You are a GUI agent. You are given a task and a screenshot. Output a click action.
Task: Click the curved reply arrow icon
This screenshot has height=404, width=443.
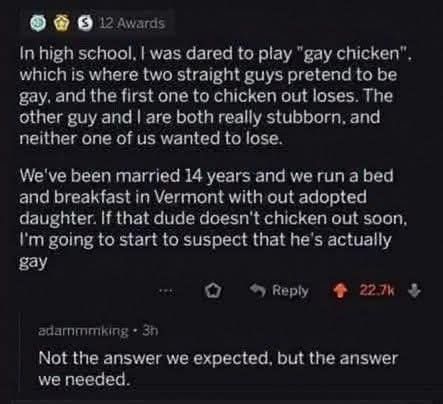tap(258, 291)
